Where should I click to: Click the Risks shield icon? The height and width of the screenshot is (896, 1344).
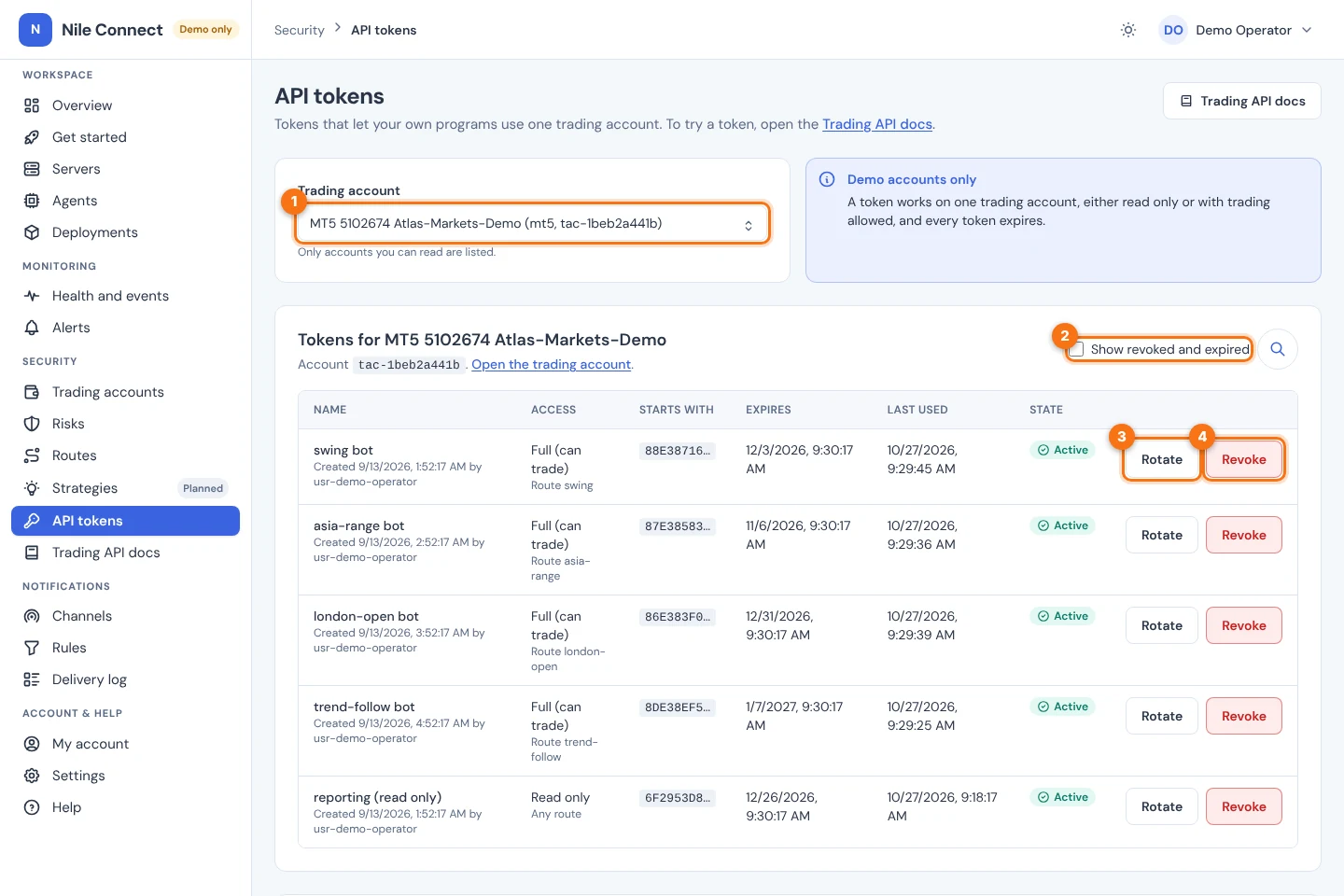(32, 424)
